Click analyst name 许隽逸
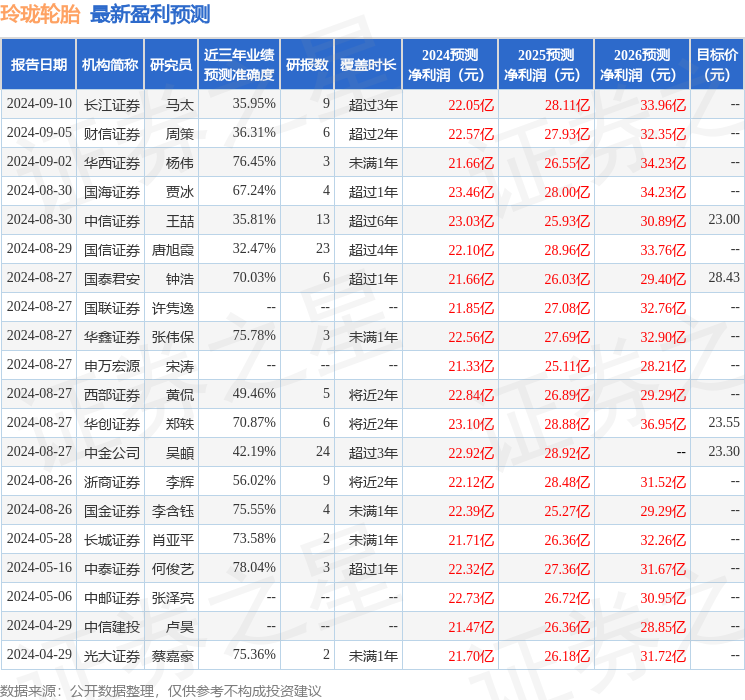This screenshot has height=700, width=745. pyautogui.click(x=172, y=308)
